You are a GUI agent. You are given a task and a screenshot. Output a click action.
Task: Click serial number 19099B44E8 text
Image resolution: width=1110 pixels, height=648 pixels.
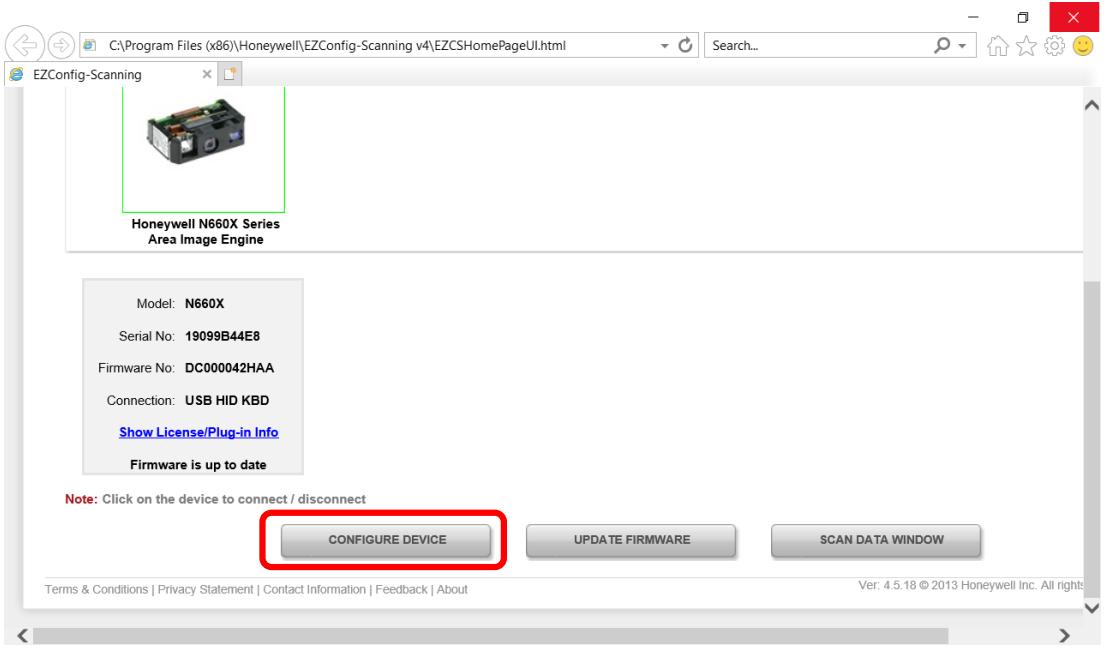tap(222, 336)
